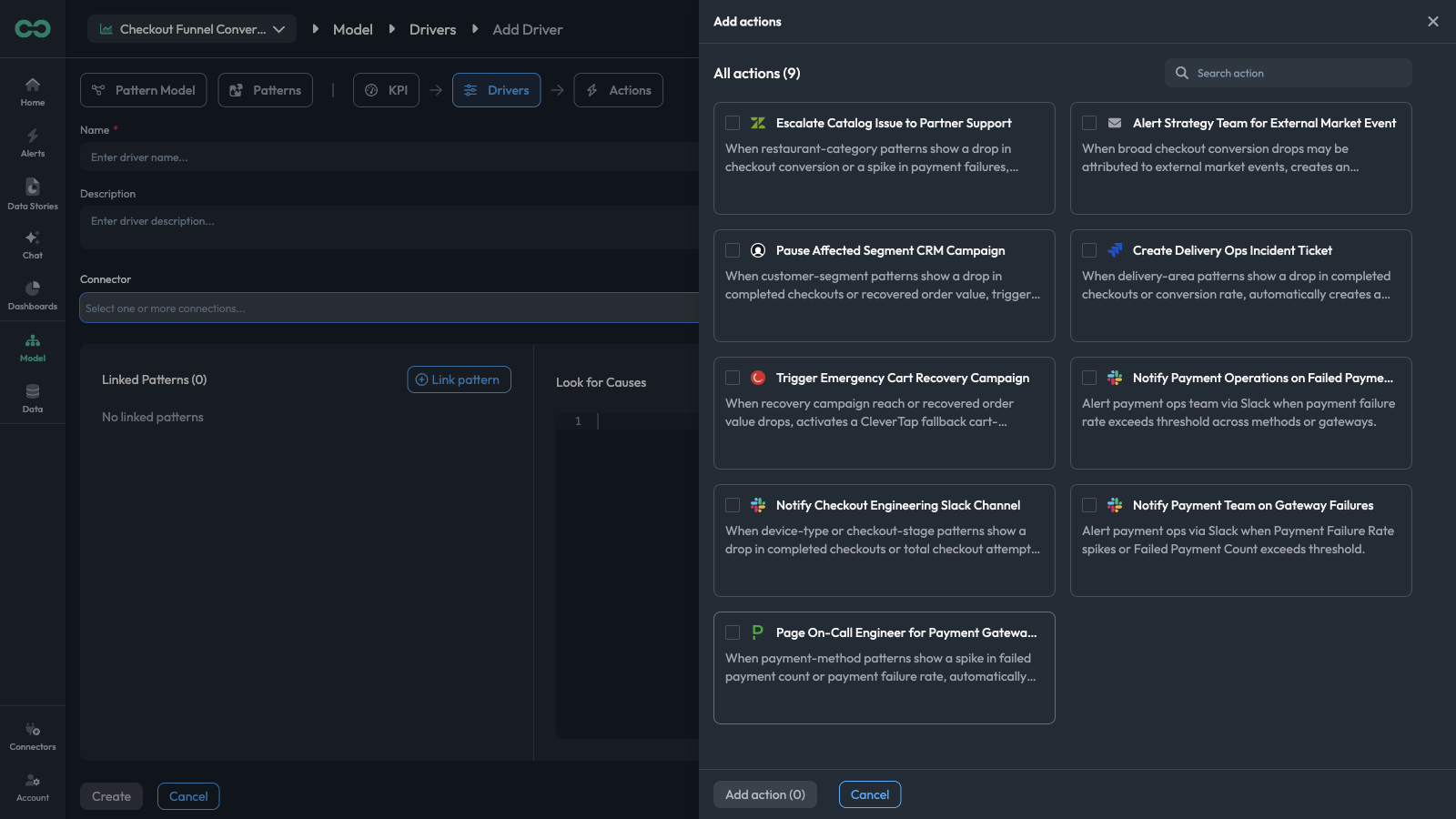This screenshot has height=819, width=1456.
Task: Check Page On-Call Engineer for Payment Gateway
Action: click(733, 632)
